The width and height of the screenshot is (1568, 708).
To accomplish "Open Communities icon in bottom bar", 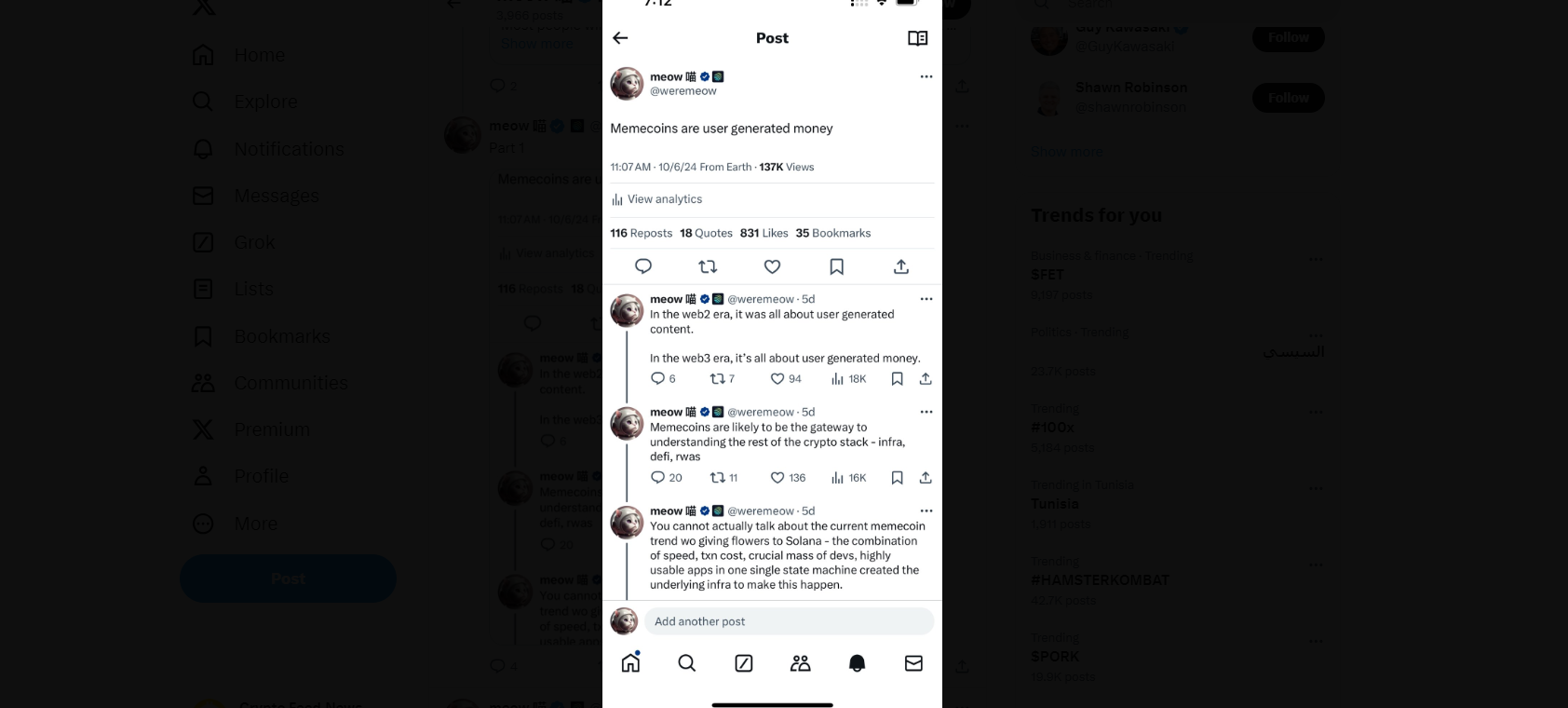I will (801, 662).
